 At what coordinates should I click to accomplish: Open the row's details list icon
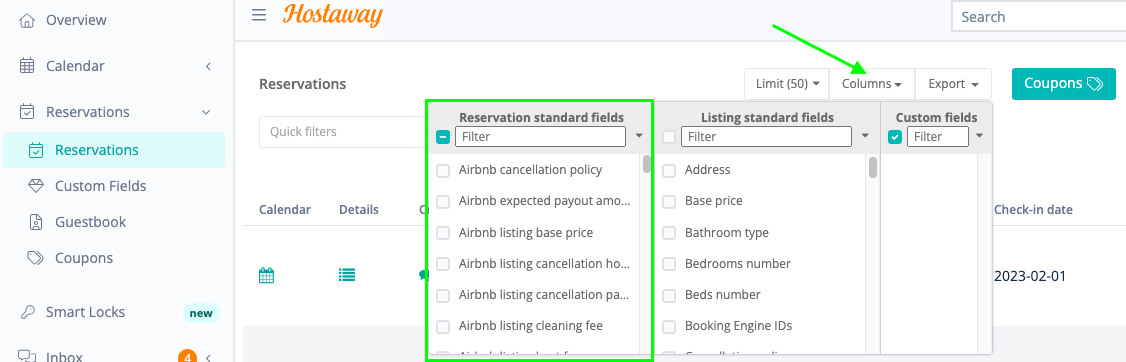pos(348,274)
